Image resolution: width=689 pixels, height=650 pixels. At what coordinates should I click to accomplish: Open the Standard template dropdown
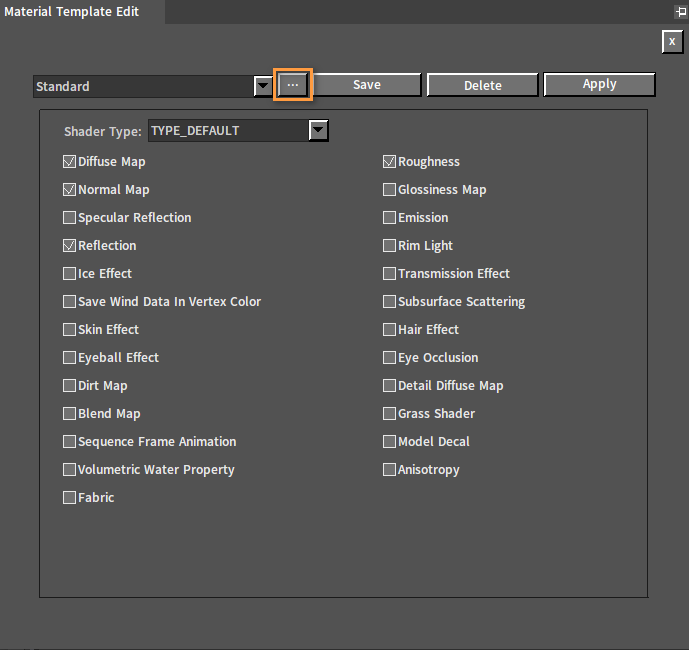coord(263,86)
